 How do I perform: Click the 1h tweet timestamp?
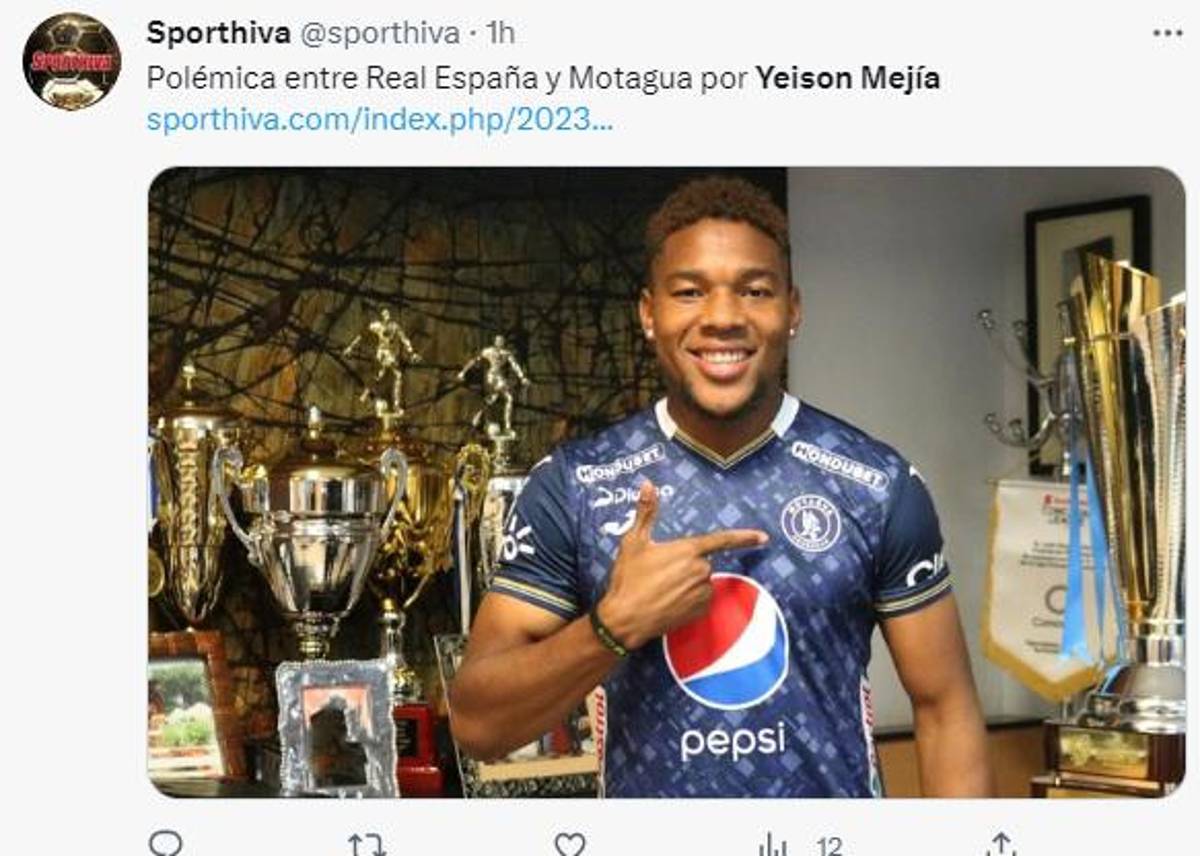point(500,33)
